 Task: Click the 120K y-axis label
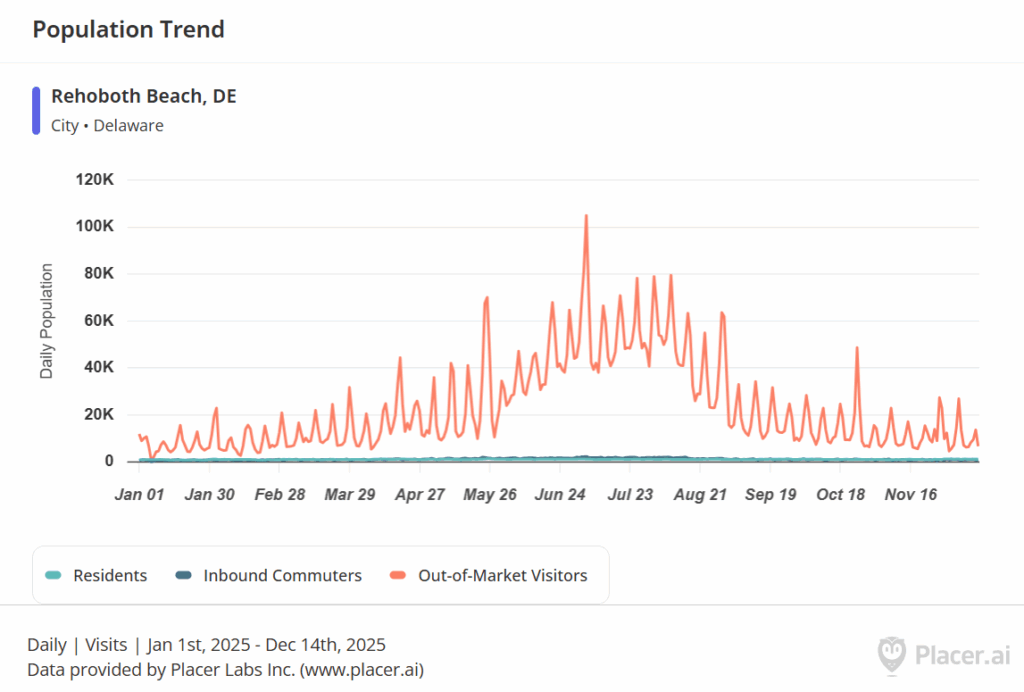(x=95, y=179)
